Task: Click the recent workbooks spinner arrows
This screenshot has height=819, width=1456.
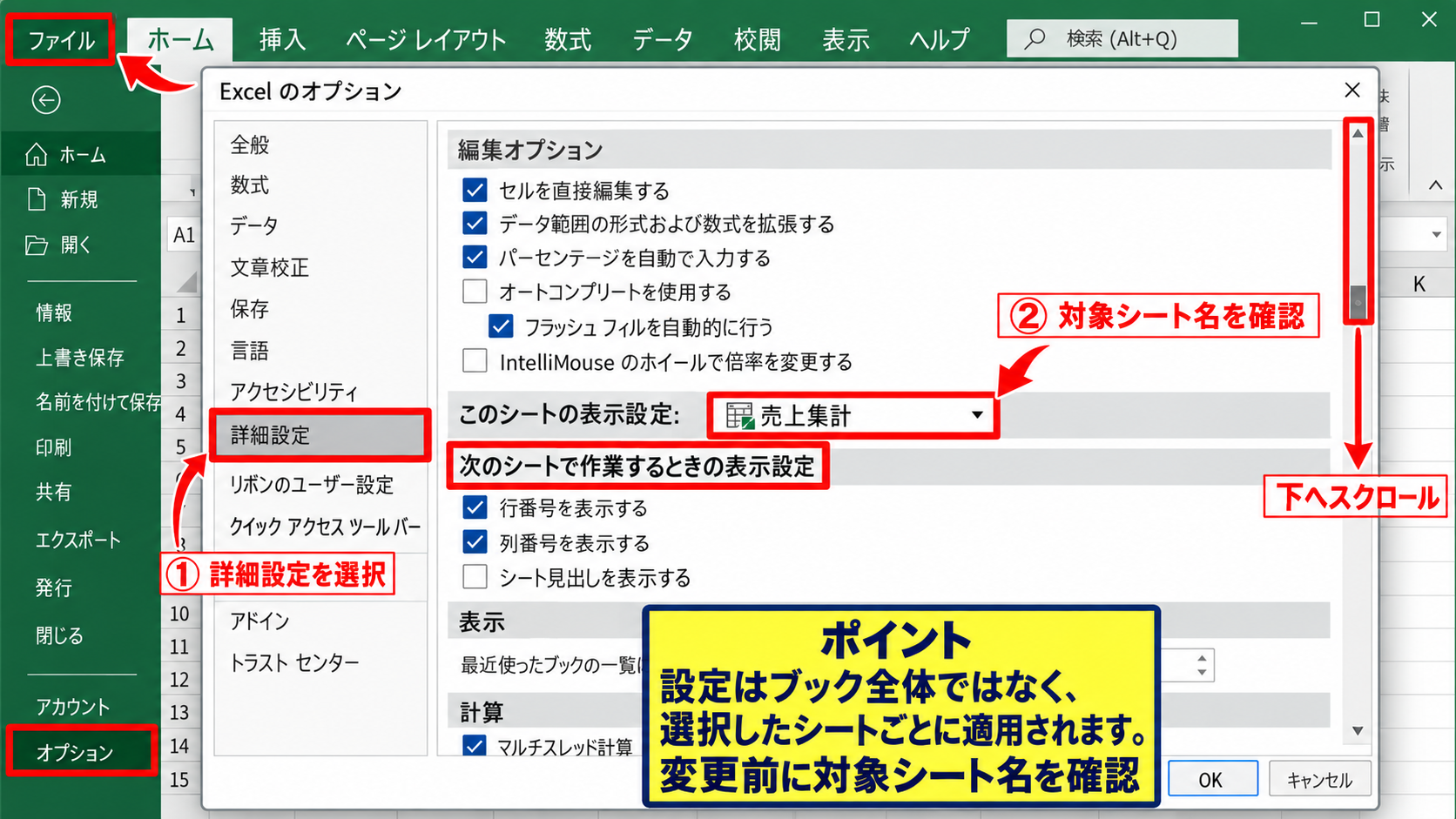Action: (x=1202, y=665)
